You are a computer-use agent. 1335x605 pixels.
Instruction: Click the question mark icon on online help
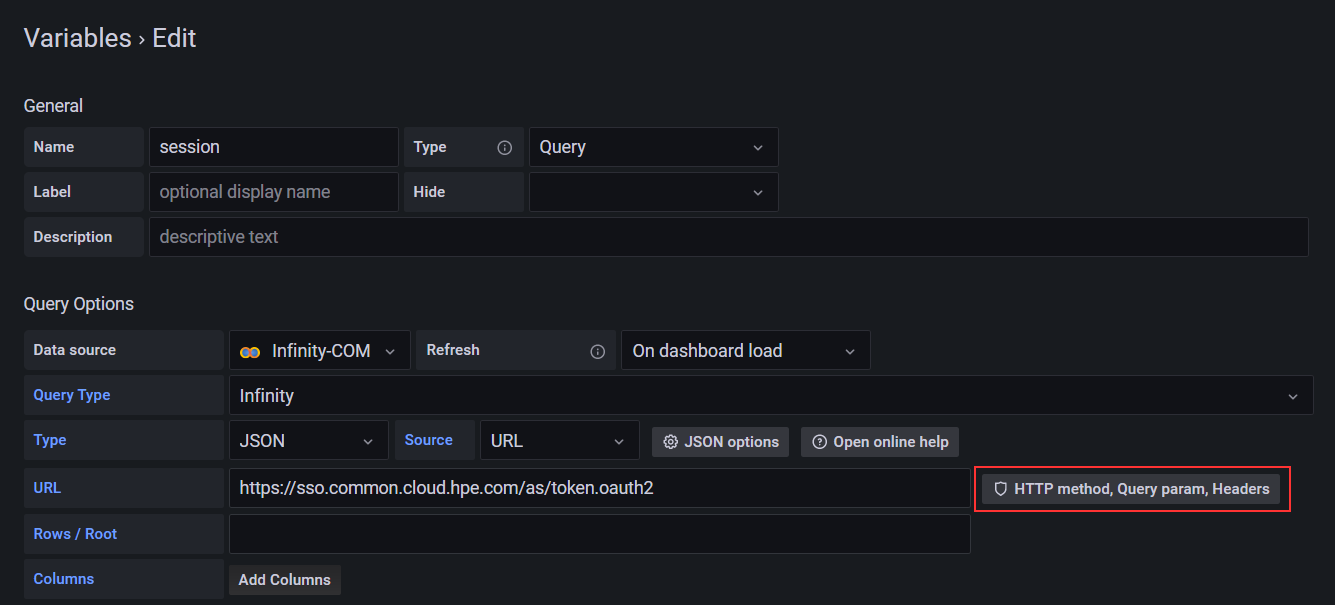point(819,441)
